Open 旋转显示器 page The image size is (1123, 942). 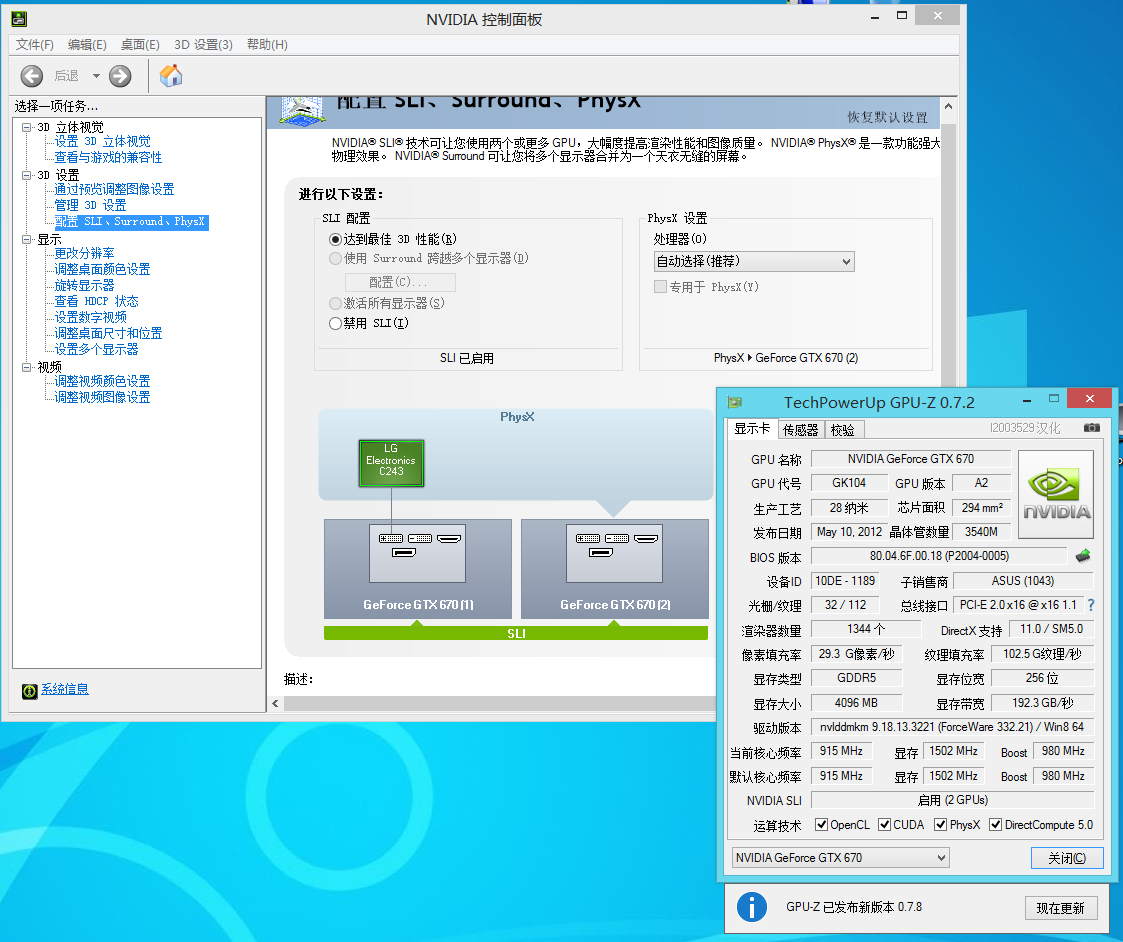[x=85, y=286]
